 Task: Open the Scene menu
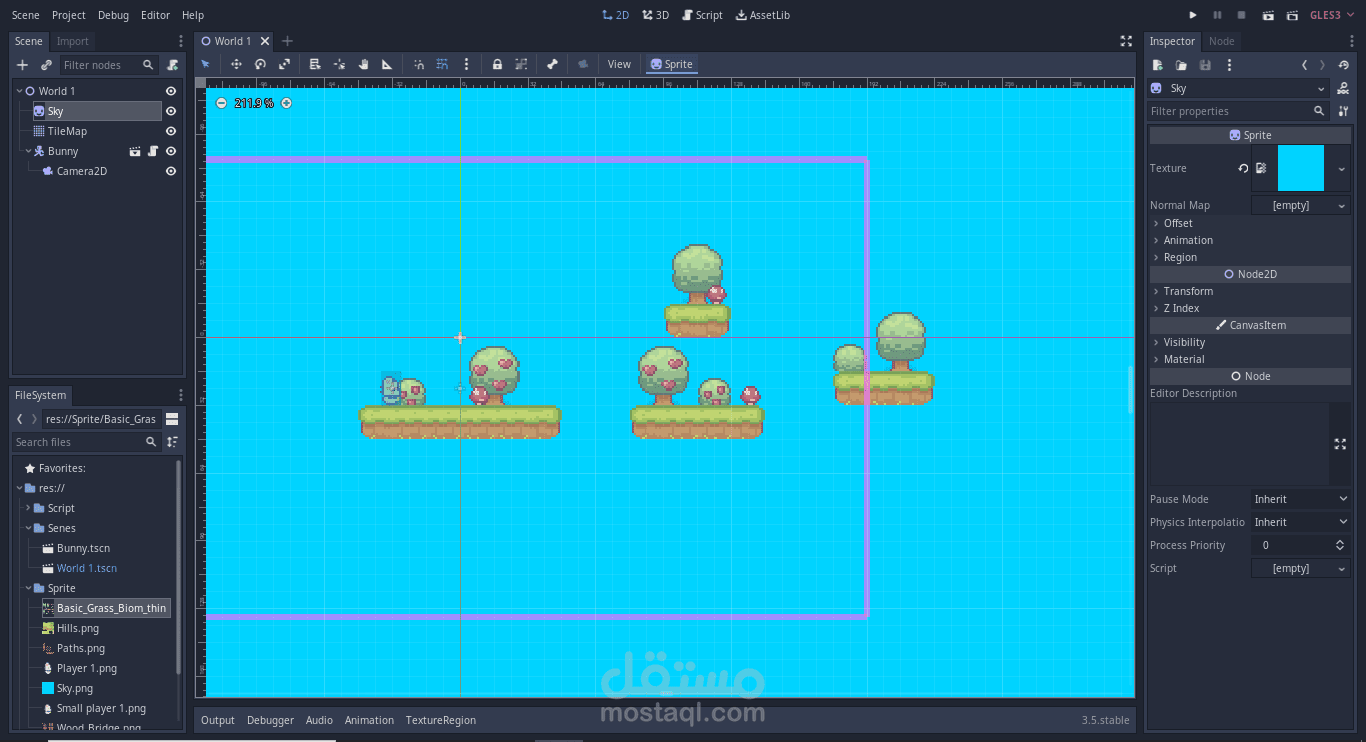coord(26,15)
